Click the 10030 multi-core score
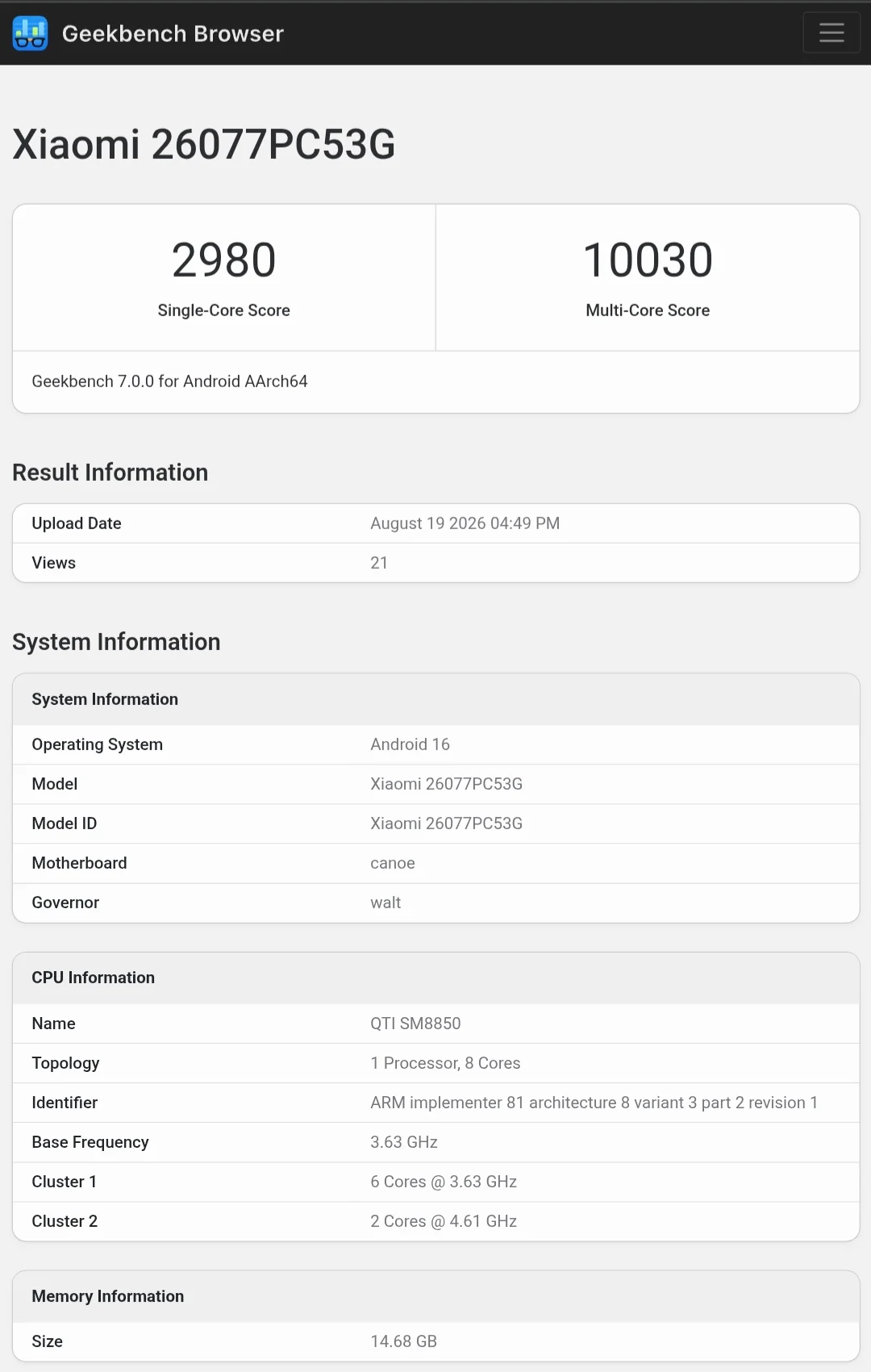Image resolution: width=871 pixels, height=1372 pixels. tap(648, 260)
